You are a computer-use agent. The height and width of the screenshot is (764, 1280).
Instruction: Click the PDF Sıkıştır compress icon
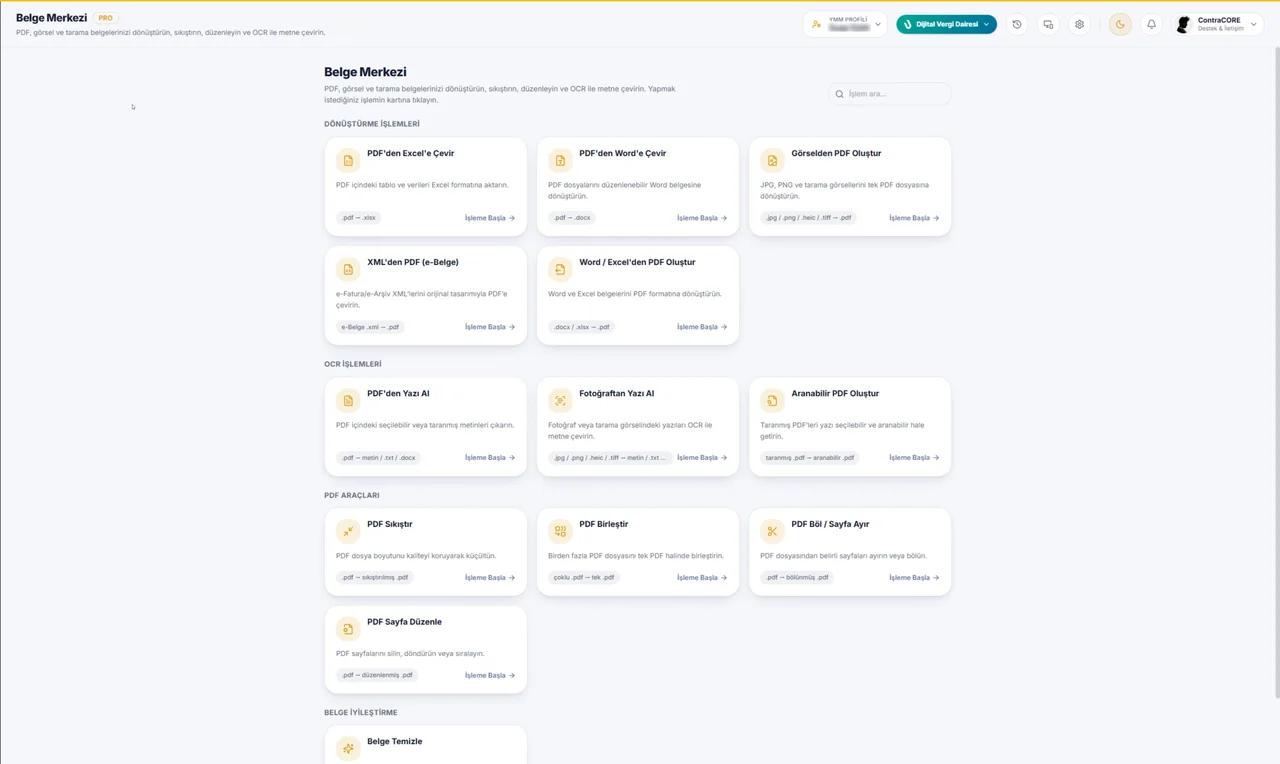point(348,531)
